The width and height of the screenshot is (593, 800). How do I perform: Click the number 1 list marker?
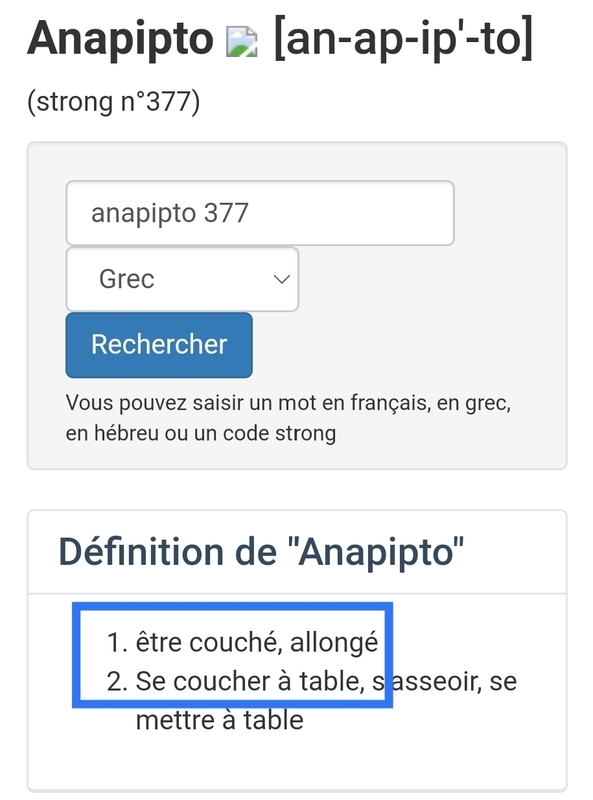[x=117, y=642]
